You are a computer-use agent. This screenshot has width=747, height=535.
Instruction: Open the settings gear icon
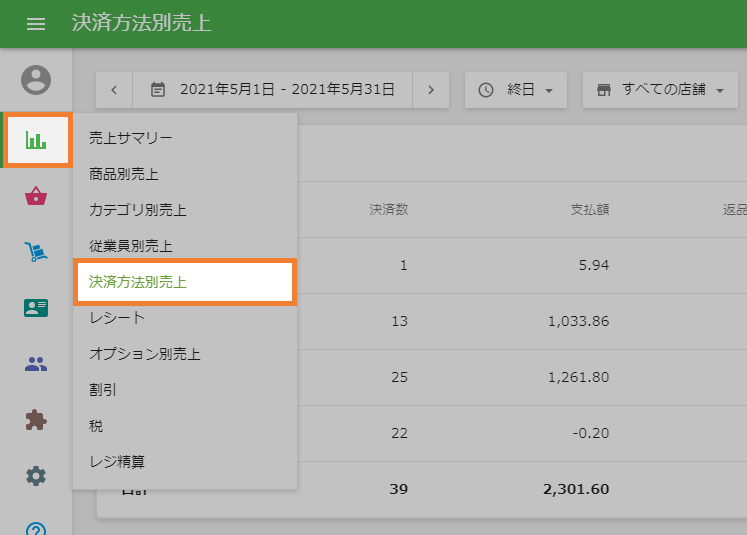36,476
